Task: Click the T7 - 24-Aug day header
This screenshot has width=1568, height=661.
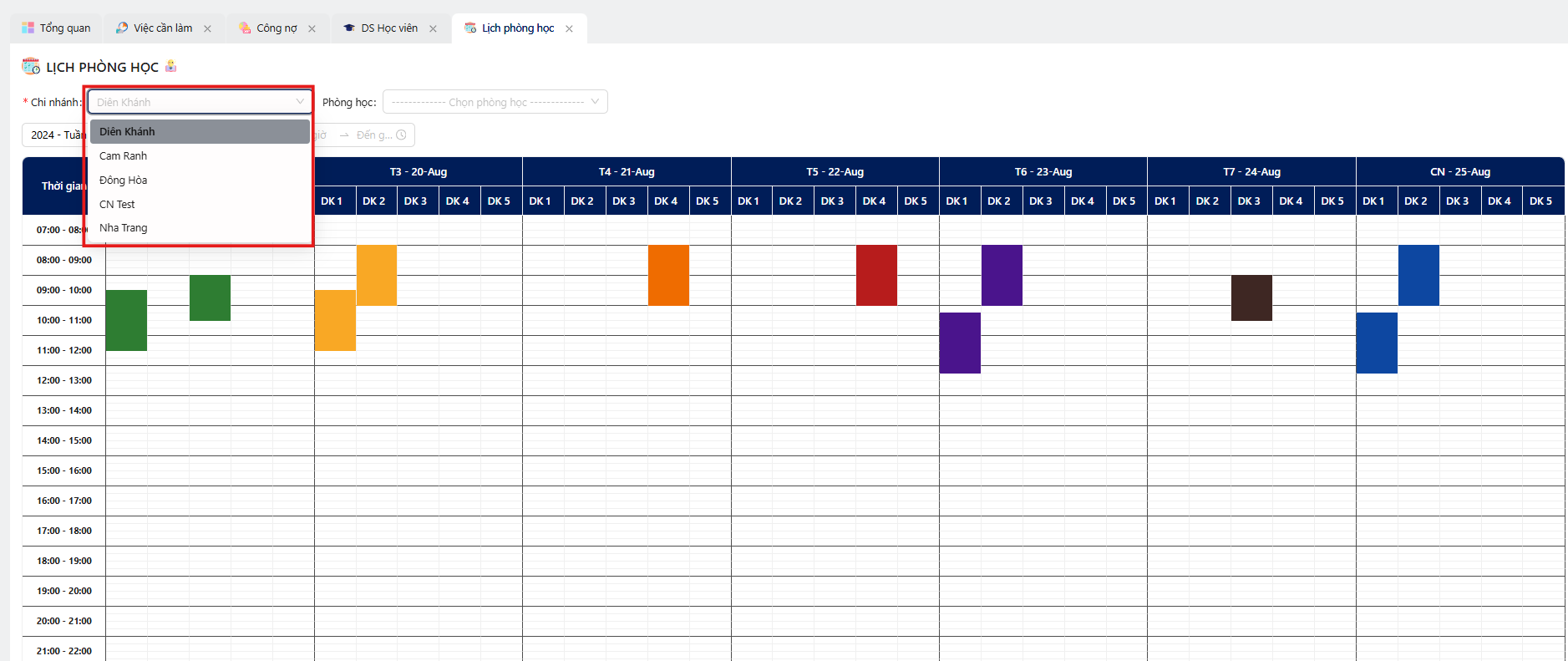Action: pos(1251,171)
